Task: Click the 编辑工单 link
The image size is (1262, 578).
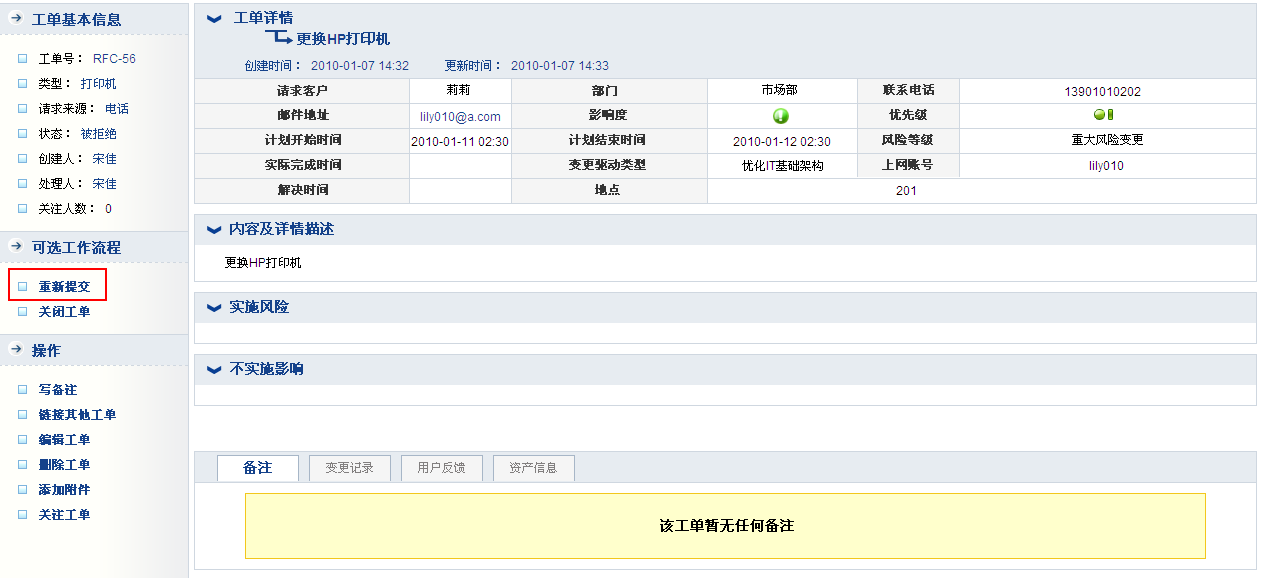Action: 64,440
